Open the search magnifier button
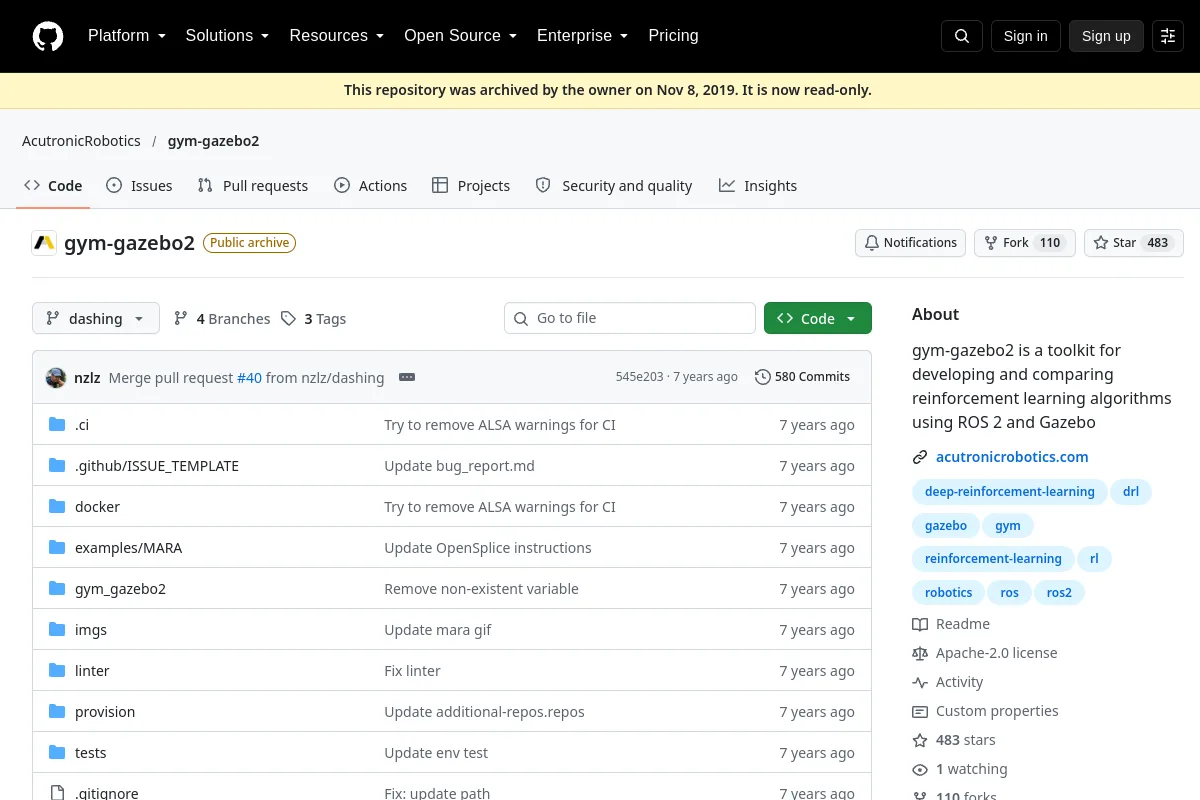The image size is (1200, 800). (962, 36)
